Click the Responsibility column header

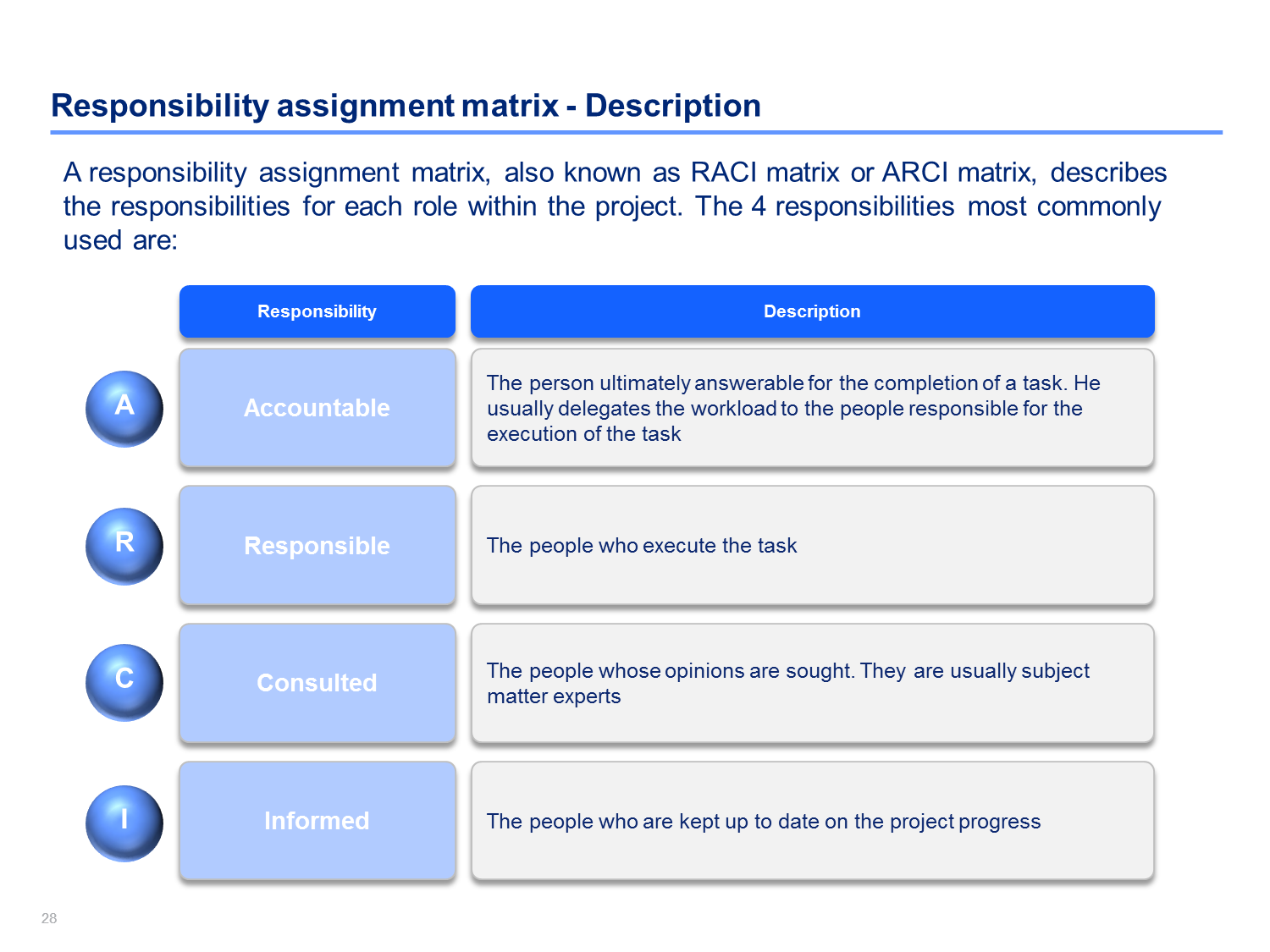pos(317,311)
